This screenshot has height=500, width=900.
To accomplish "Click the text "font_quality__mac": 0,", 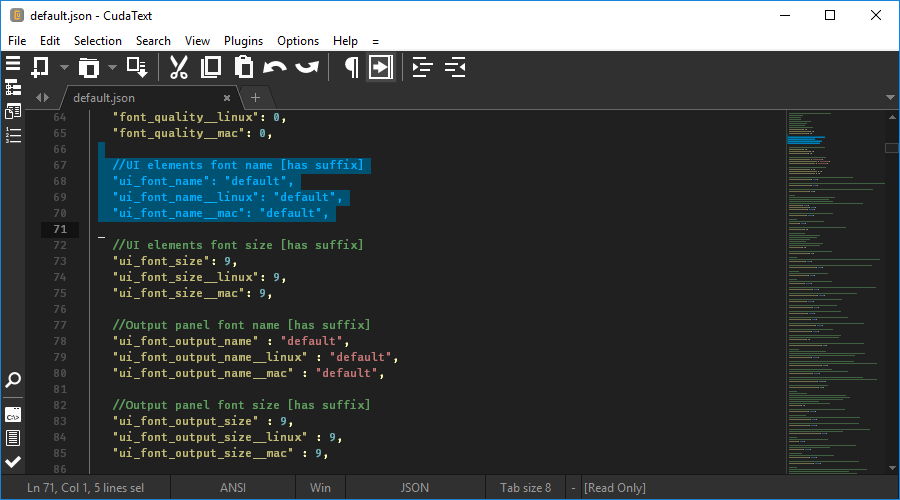I will [x=192, y=133].
